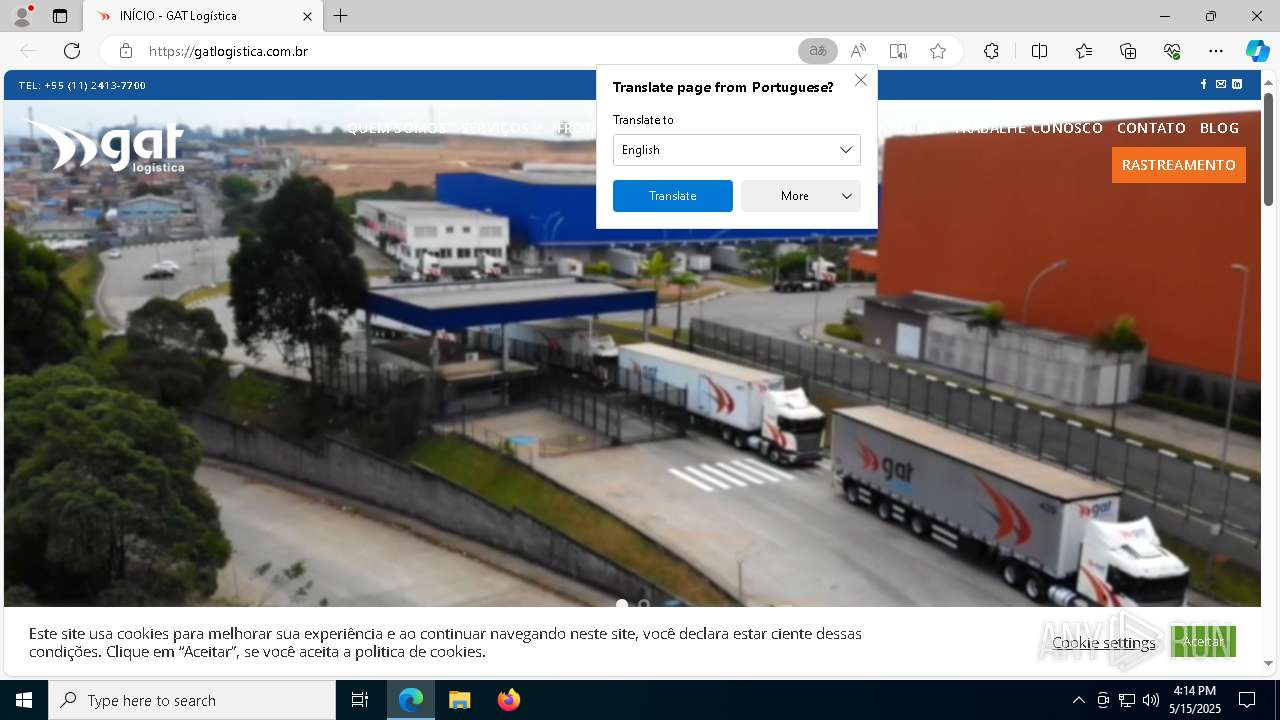Open the Copilot icon
The image size is (1280, 720).
(x=1257, y=51)
